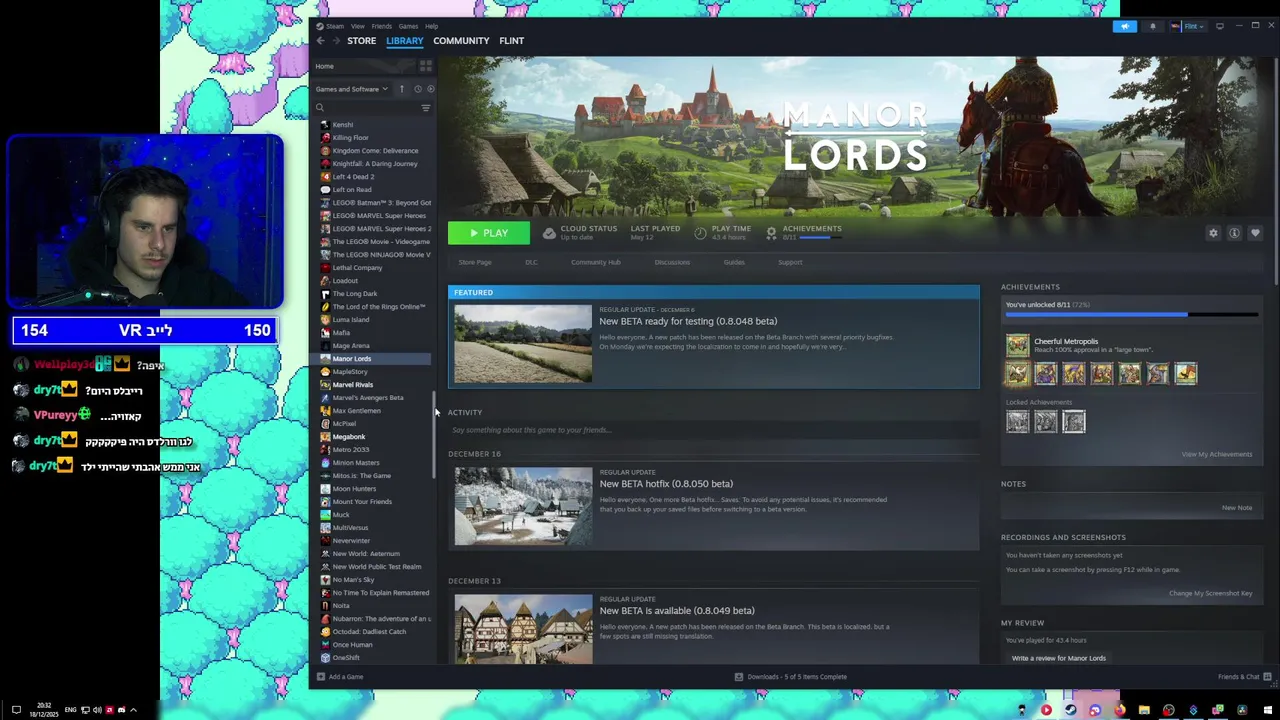
Task: Click the achievements progress bar
Action: tap(1131, 315)
